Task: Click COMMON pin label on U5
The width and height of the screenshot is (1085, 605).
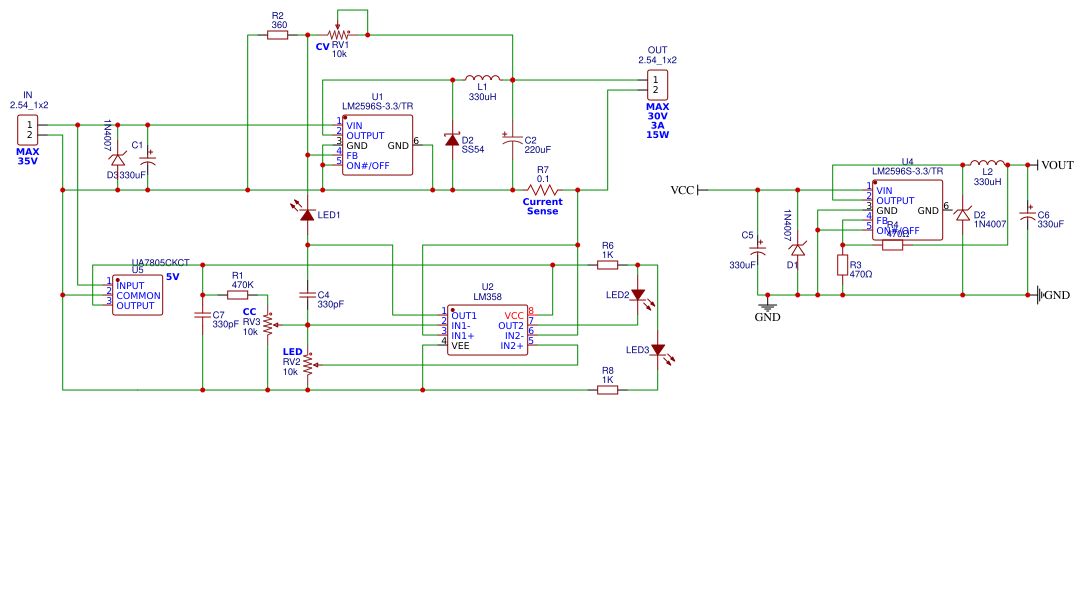Action: click(138, 296)
